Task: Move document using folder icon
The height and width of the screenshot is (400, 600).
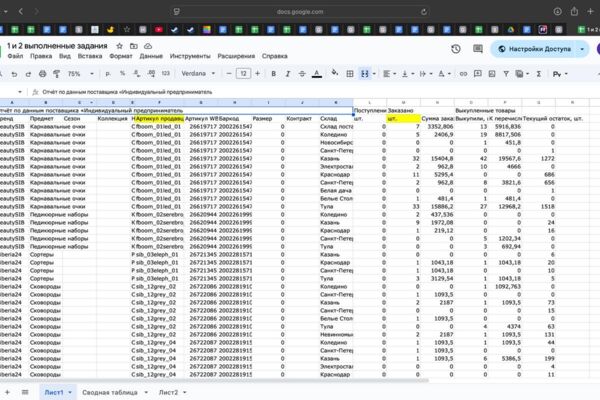Action: 134,46
